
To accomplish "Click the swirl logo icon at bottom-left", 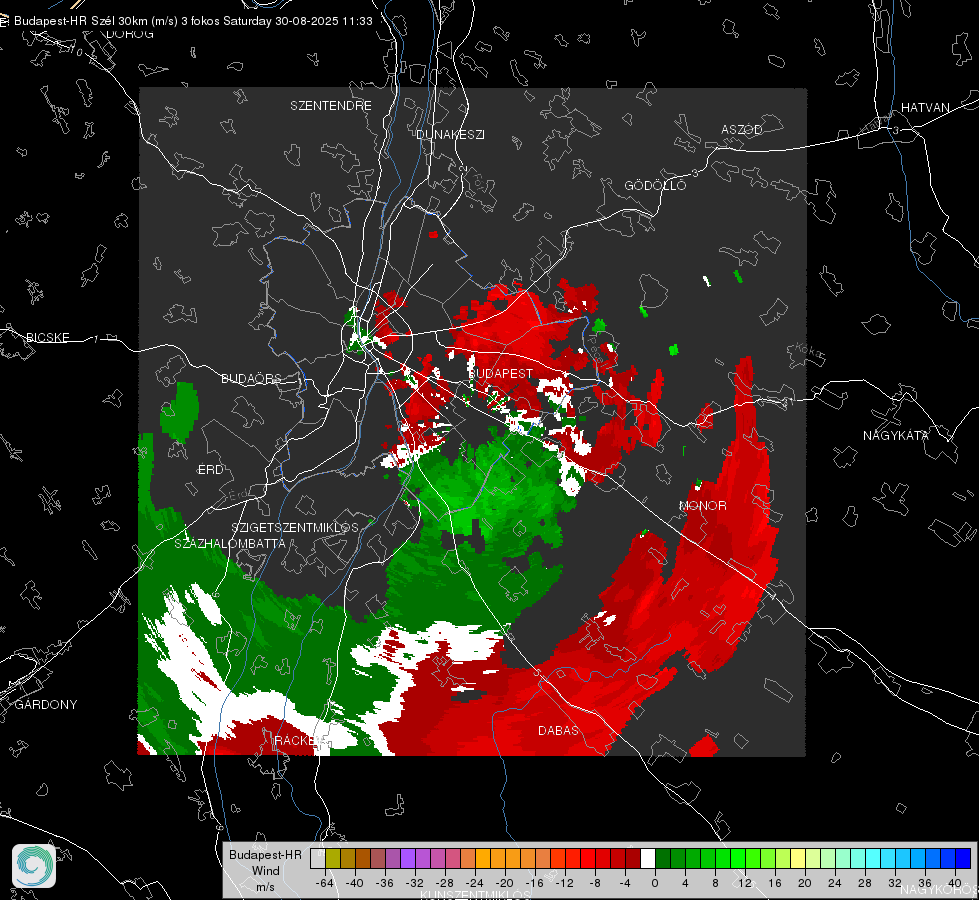I will click(x=34, y=866).
